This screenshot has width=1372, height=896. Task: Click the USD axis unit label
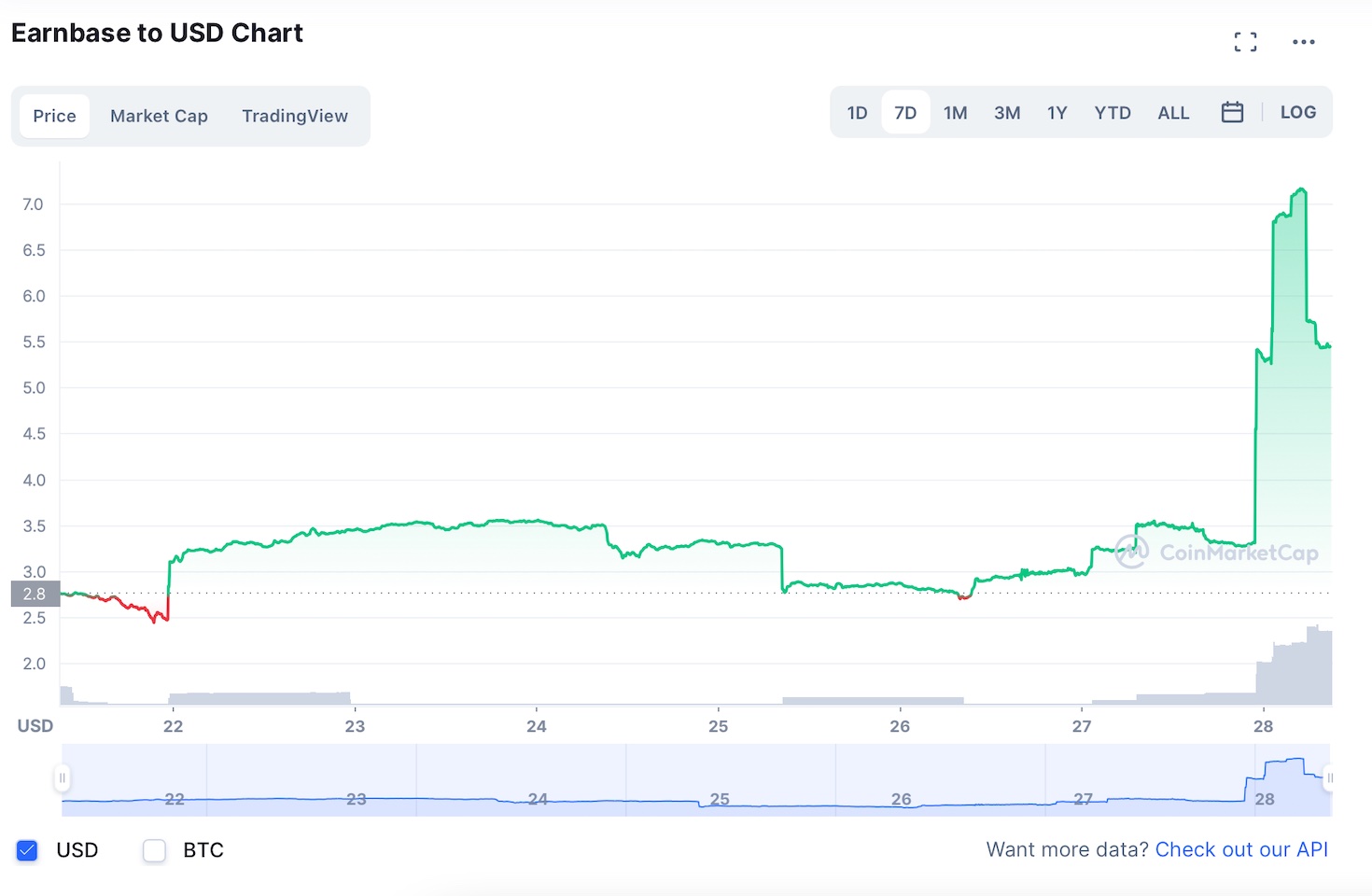[x=35, y=726]
